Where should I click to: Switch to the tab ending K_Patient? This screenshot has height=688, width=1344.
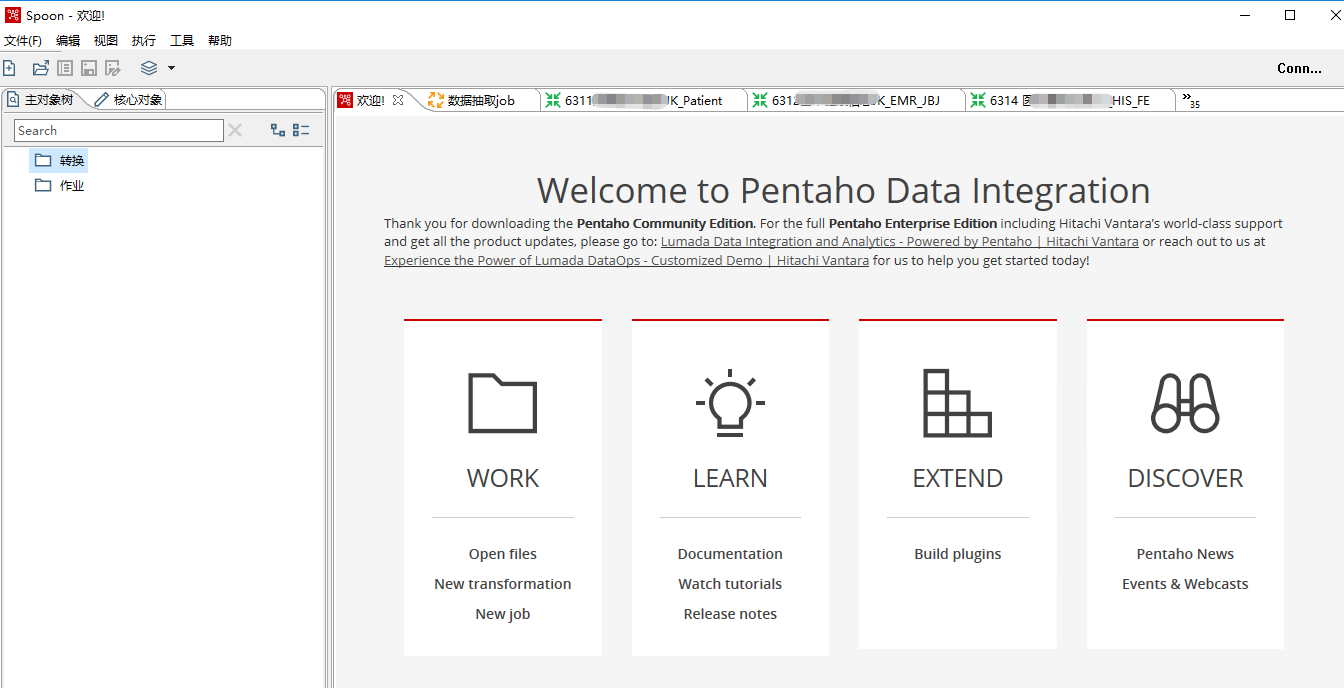[645, 100]
